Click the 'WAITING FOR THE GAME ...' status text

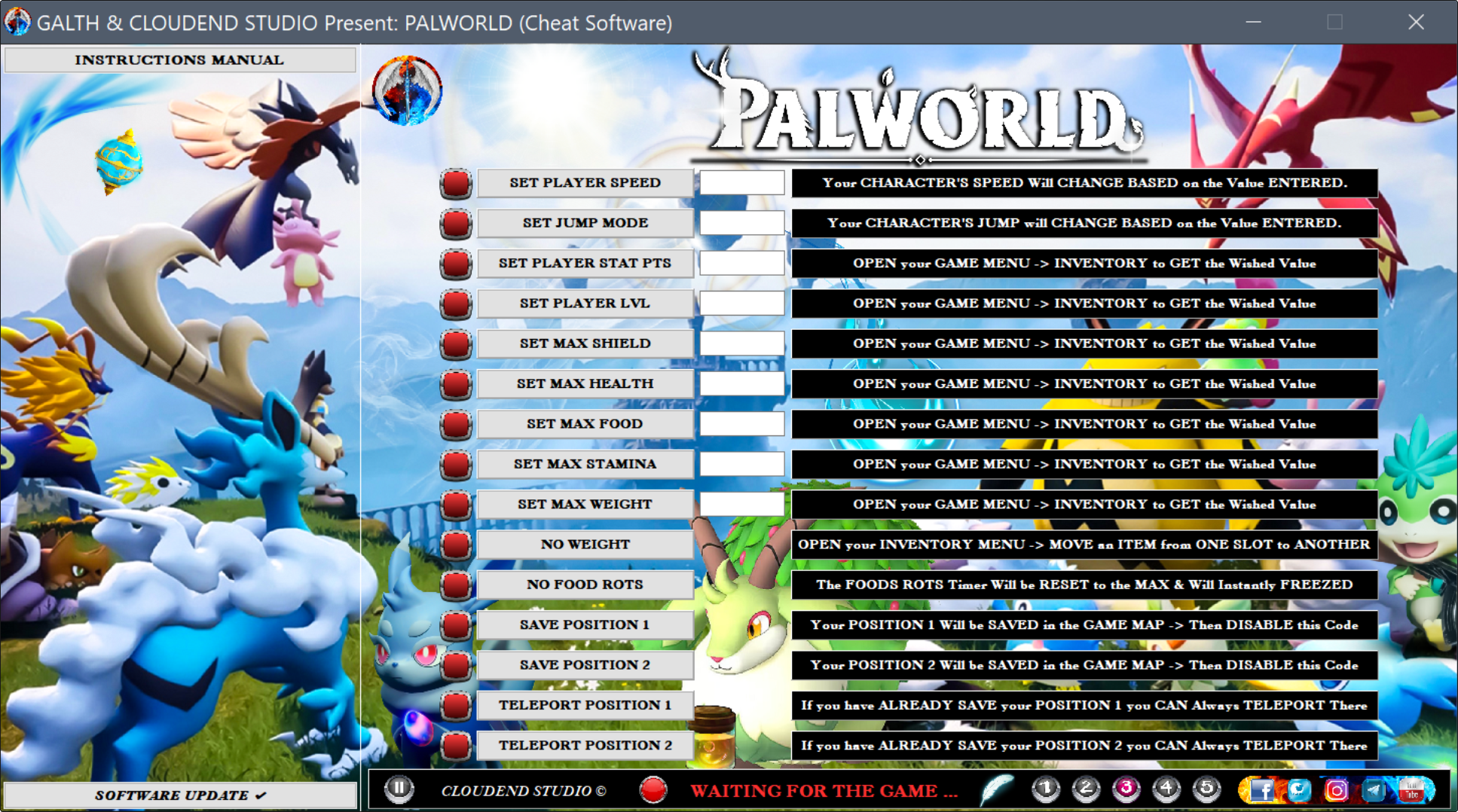pos(824,791)
